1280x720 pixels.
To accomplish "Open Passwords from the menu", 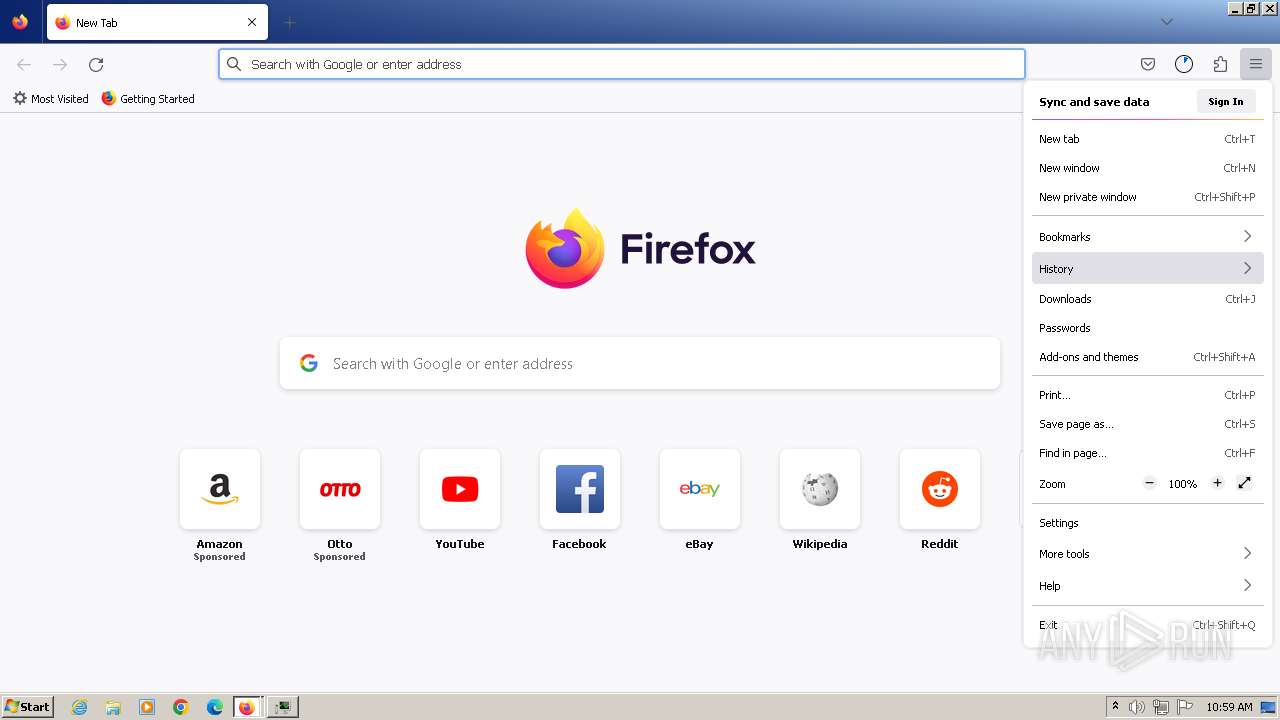I will point(1148,328).
